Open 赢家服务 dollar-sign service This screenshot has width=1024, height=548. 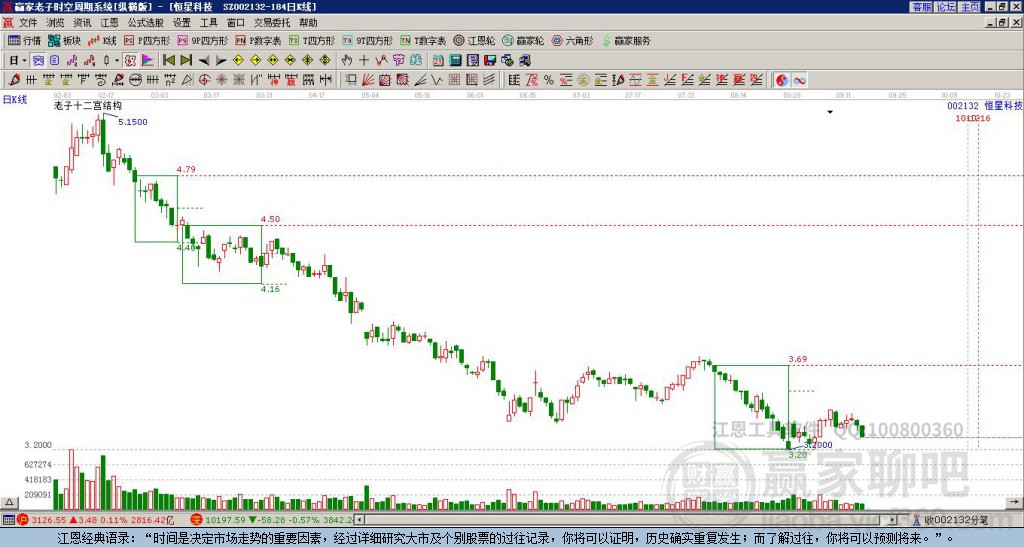(x=626, y=40)
